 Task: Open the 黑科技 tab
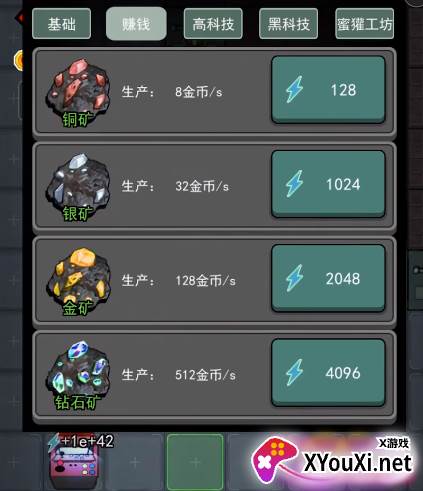pos(288,24)
